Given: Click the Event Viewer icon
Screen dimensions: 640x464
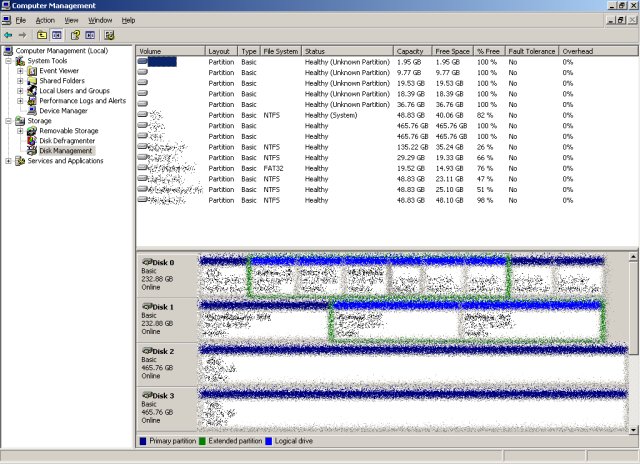Looking at the screenshot, I should 32,71.
